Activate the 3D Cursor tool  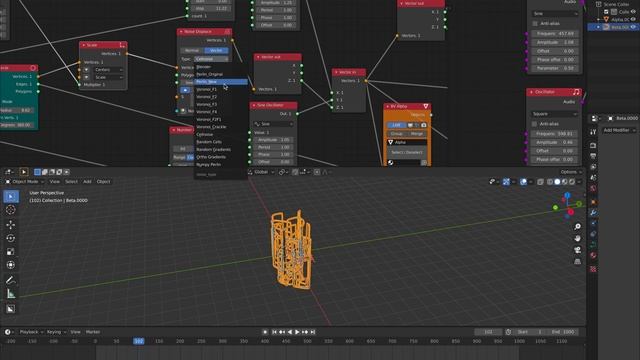[11, 210]
